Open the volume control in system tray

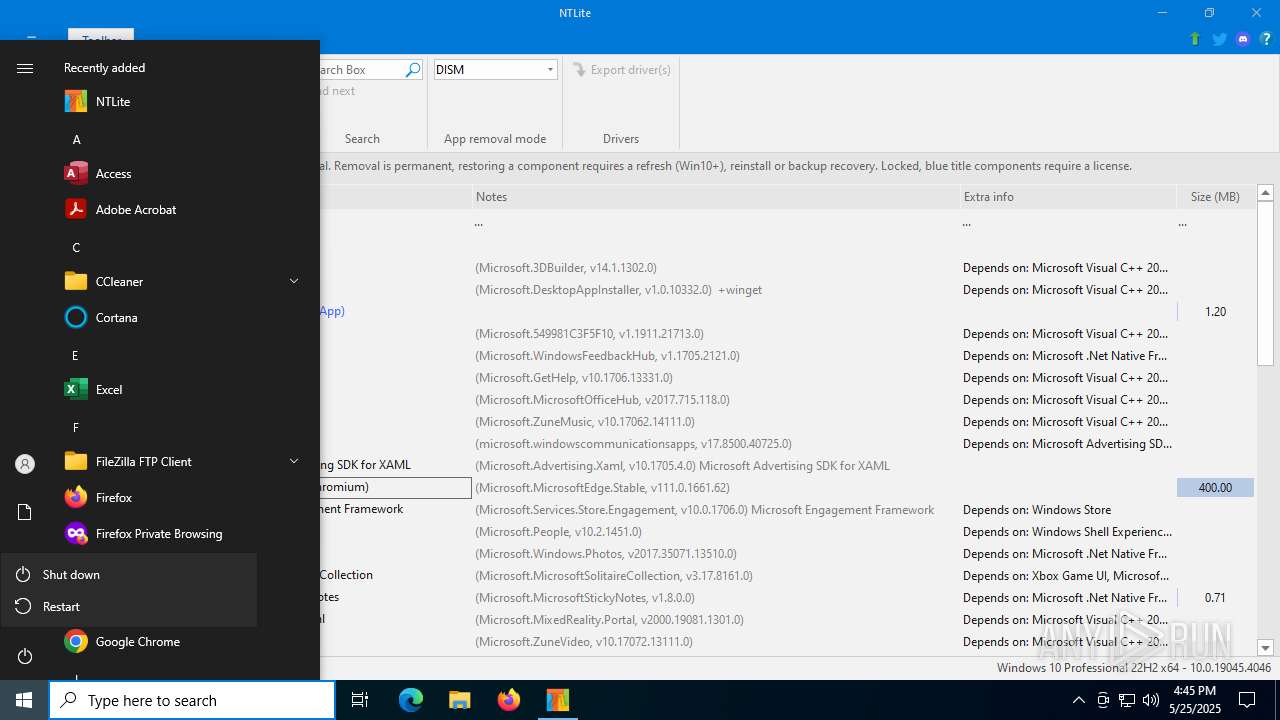(x=1151, y=700)
